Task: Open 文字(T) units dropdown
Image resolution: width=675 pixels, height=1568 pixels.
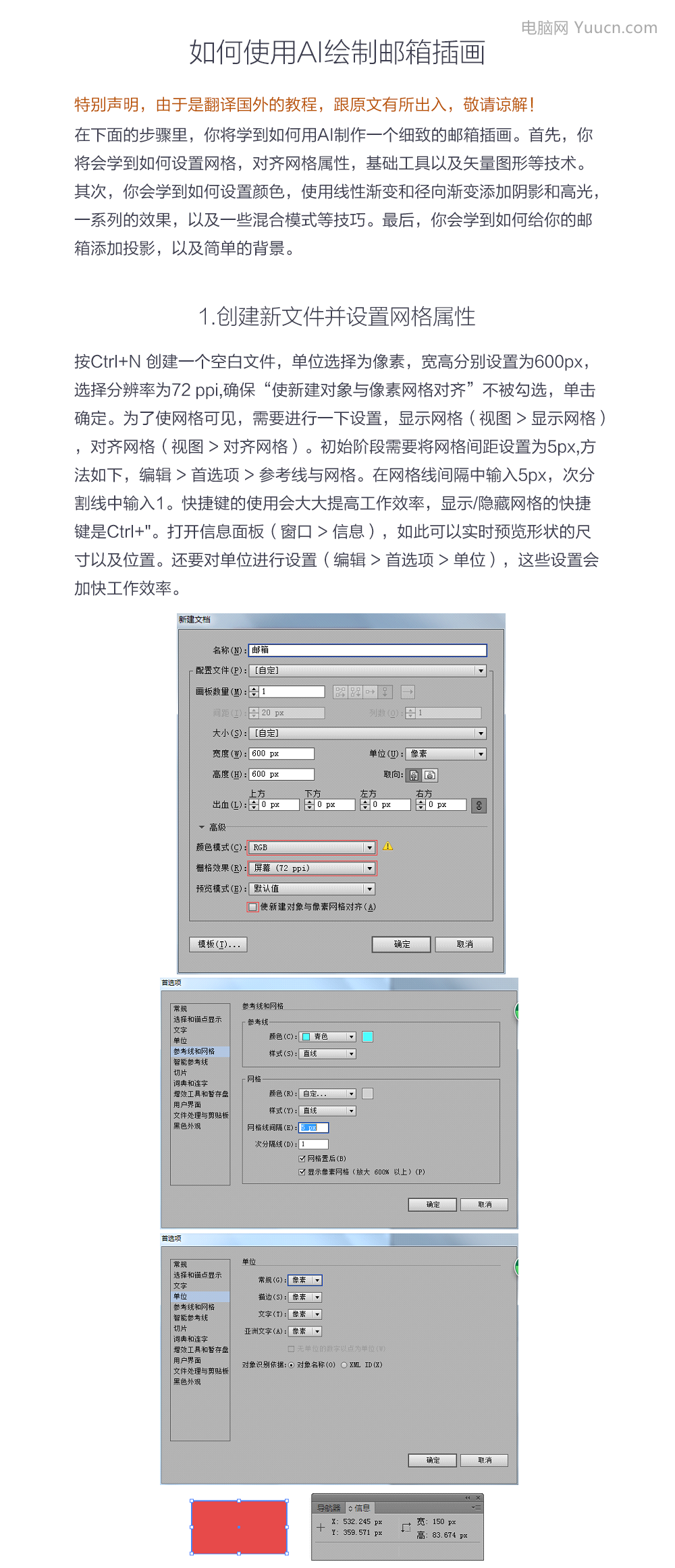Action: click(305, 1314)
